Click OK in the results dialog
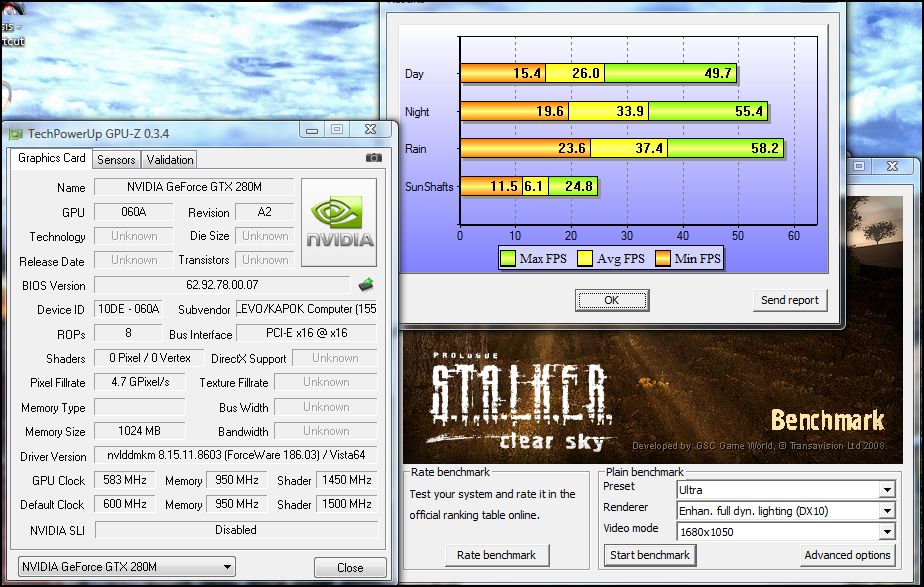This screenshot has height=587, width=924. (x=612, y=300)
